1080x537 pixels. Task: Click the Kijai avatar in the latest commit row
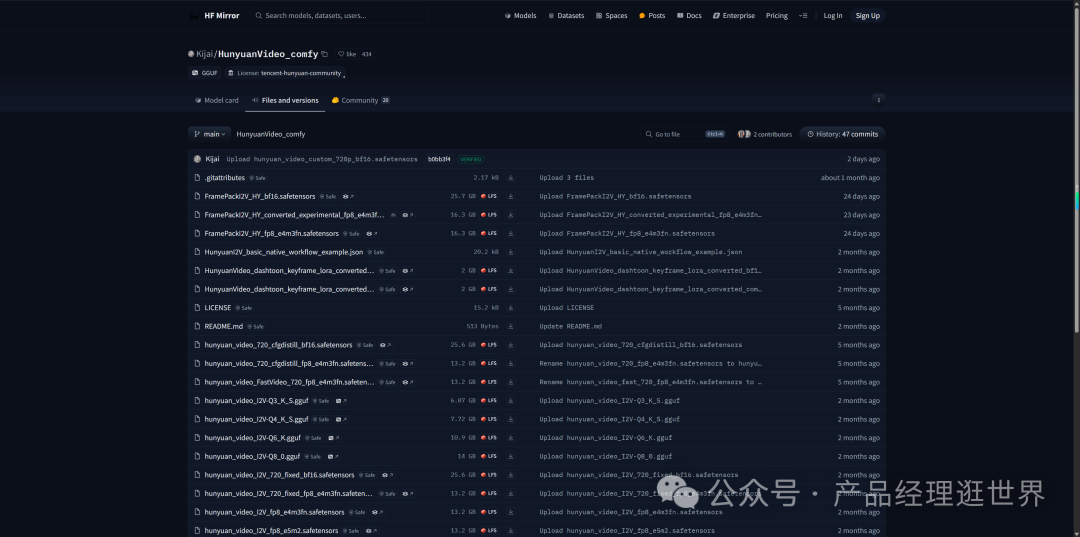[198, 159]
